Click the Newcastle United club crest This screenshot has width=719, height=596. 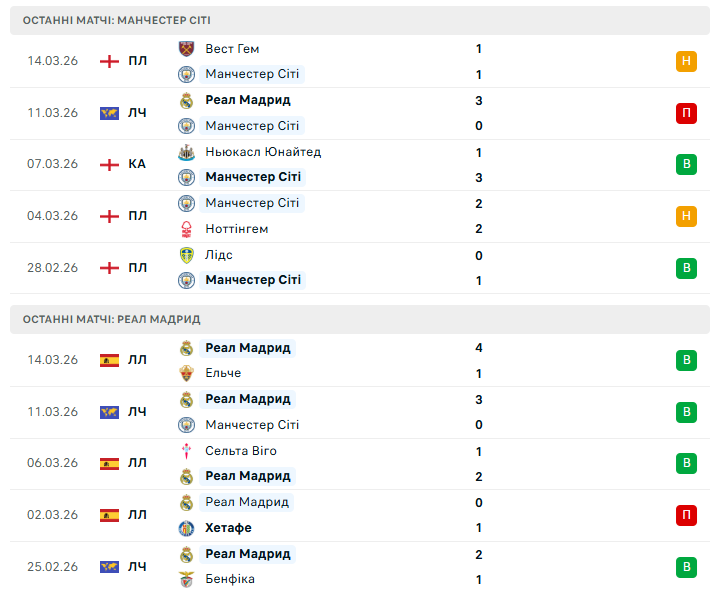coord(186,152)
